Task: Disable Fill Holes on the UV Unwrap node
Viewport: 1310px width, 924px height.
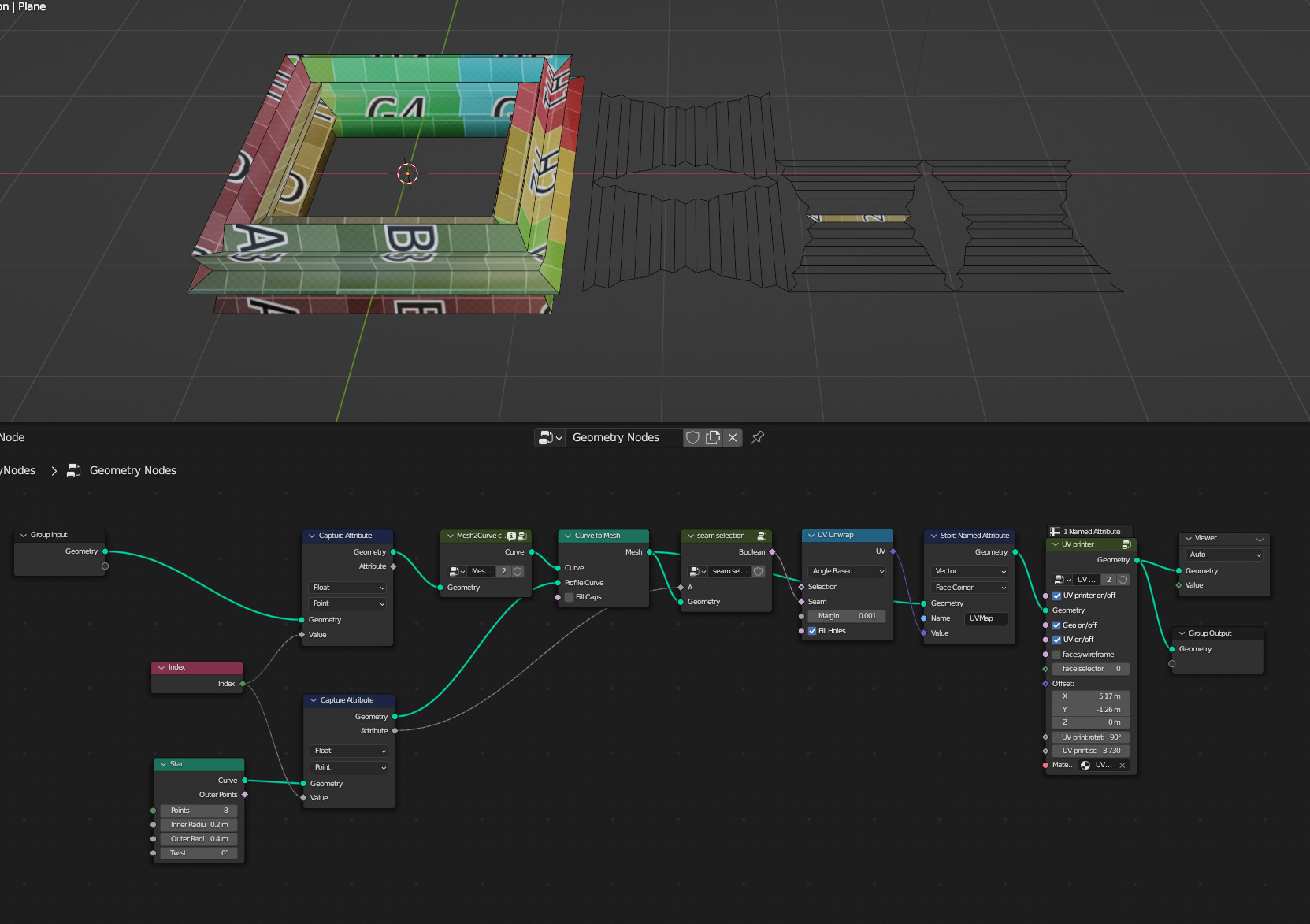Action: tap(812, 630)
